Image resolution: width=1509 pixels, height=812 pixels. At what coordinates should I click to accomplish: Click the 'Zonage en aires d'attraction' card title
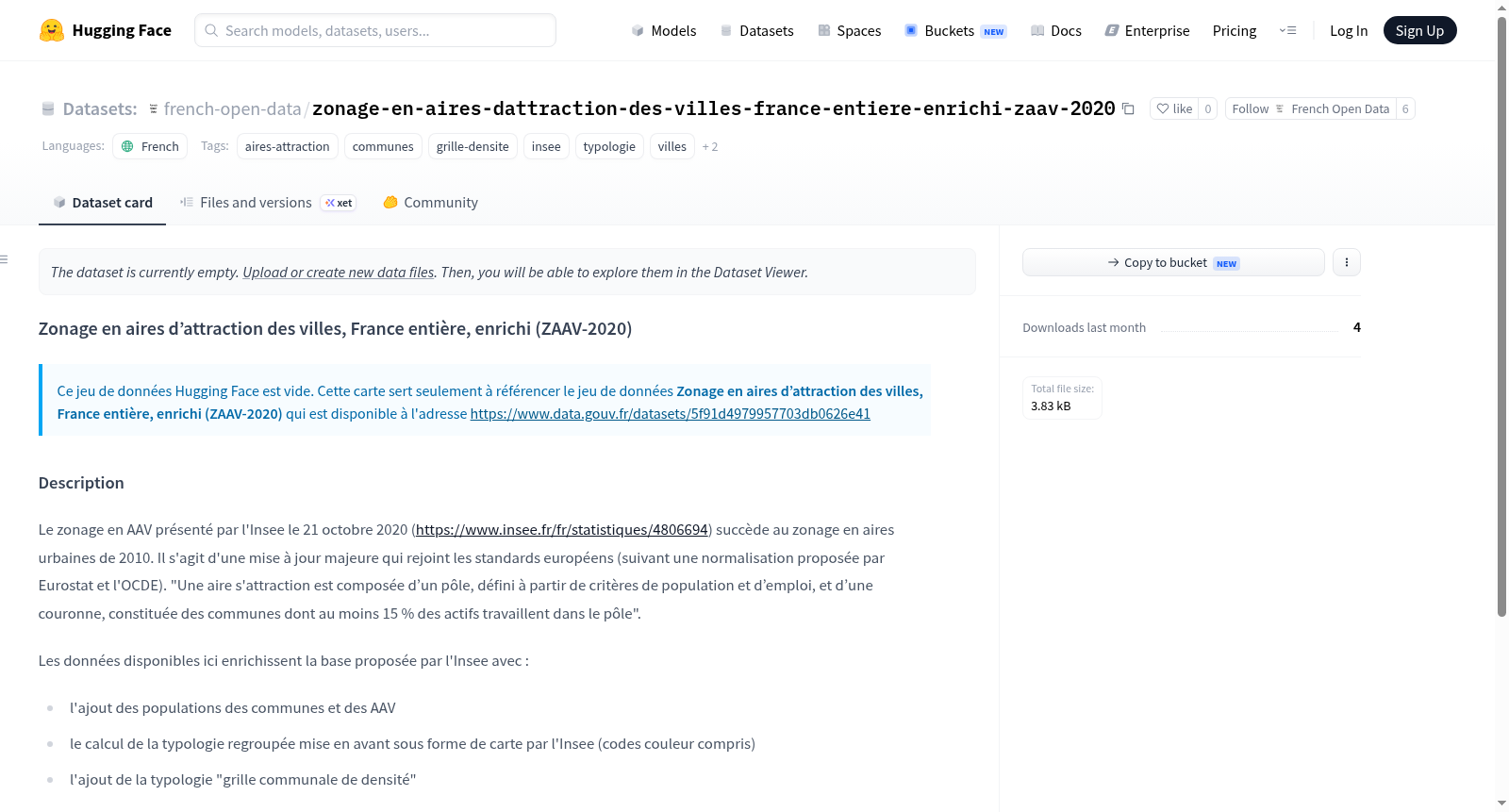click(x=335, y=328)
